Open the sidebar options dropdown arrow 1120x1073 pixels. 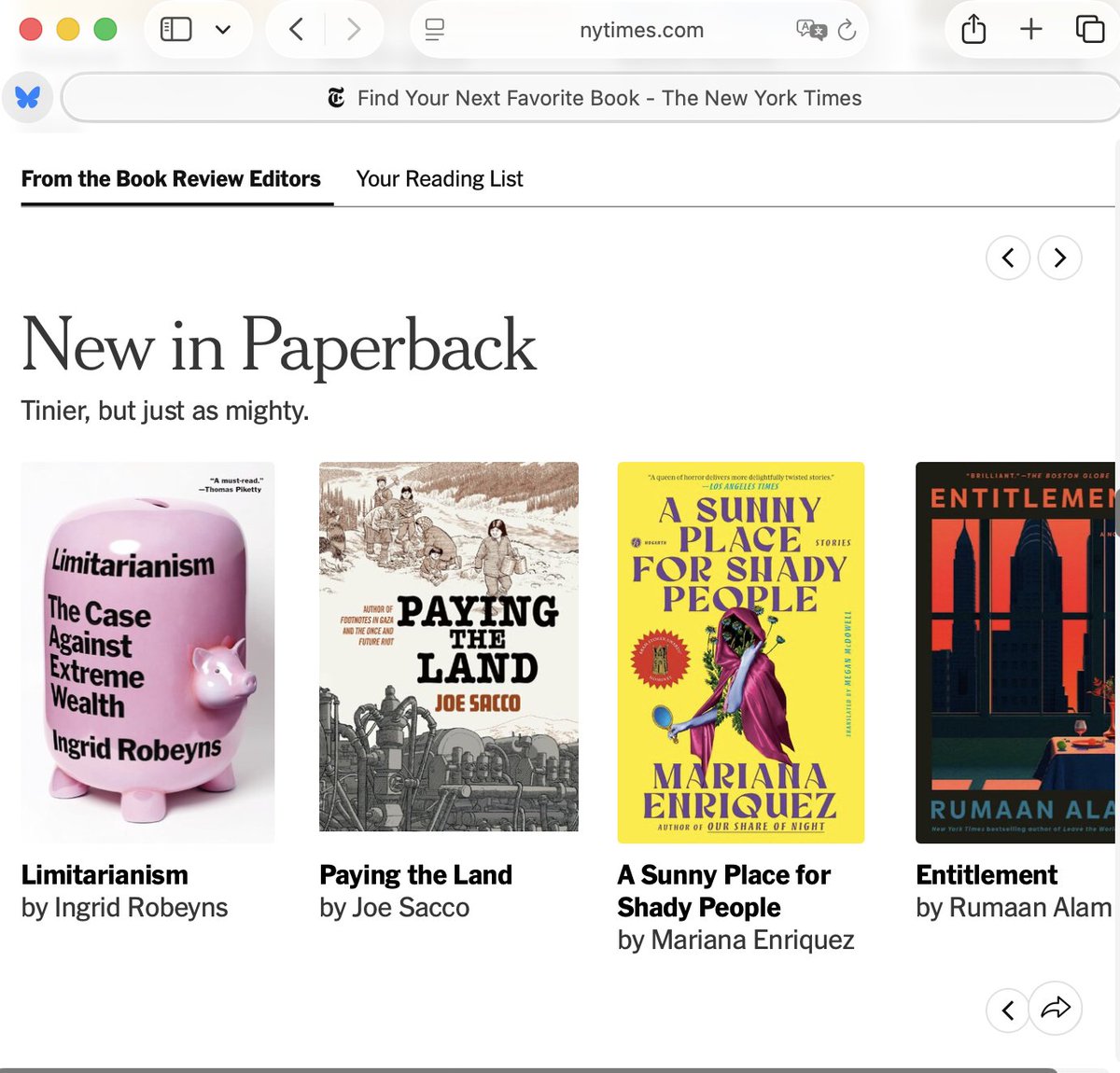pos(223,30)
